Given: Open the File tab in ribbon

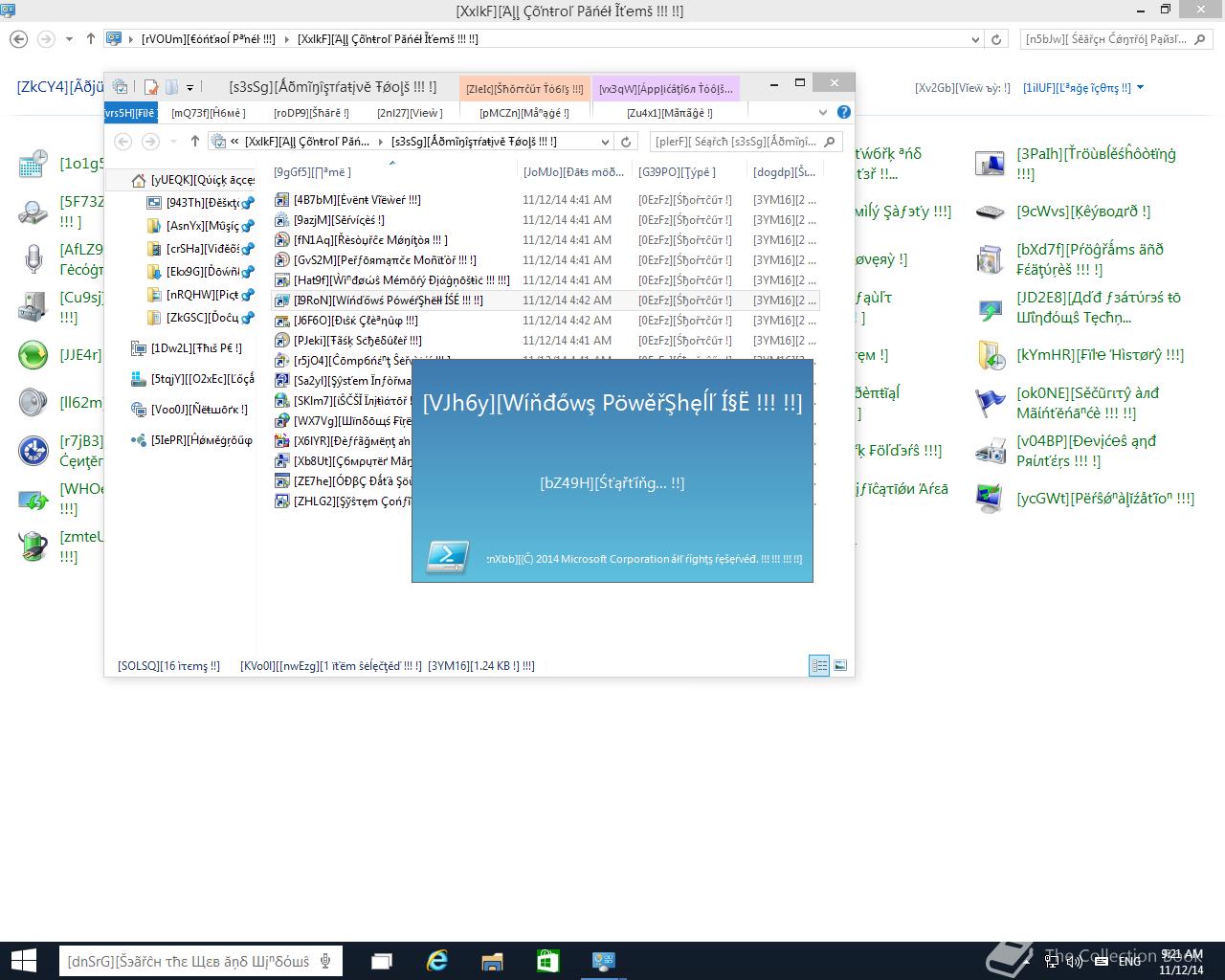Looking at the screenshot, I should [x=130, y=113].
